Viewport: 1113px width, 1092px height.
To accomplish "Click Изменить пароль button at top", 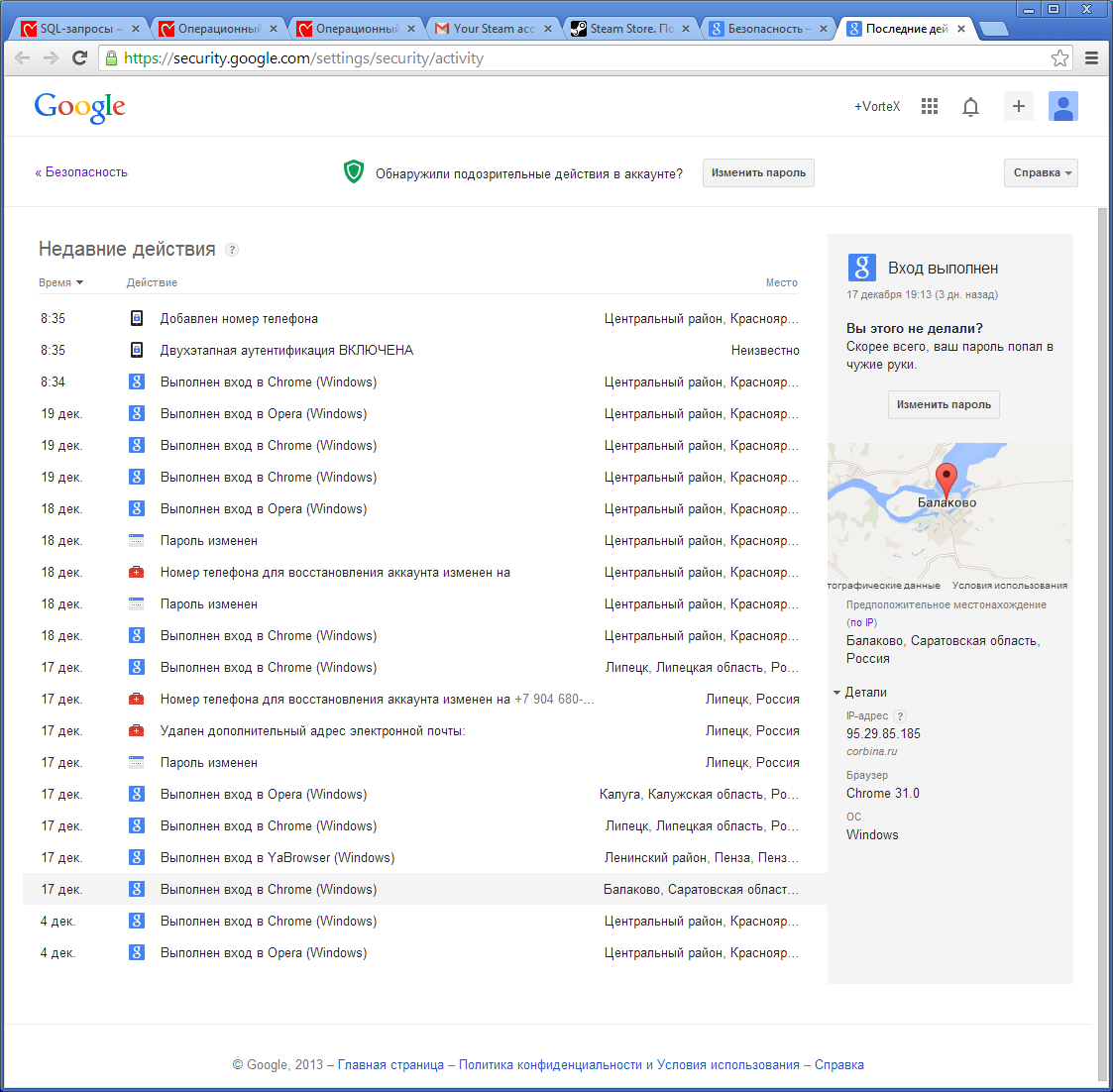I will [x=758, y=172].
